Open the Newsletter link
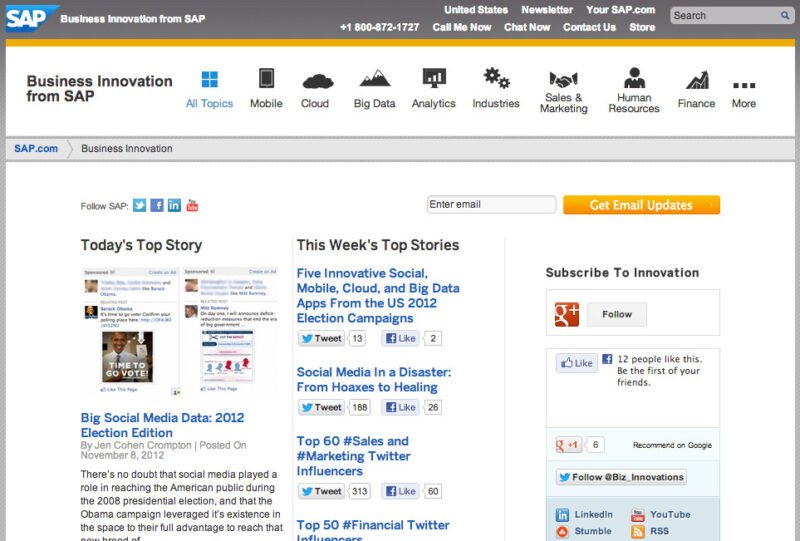Screen dimensions: 800x541 click(x=547, y=10)
